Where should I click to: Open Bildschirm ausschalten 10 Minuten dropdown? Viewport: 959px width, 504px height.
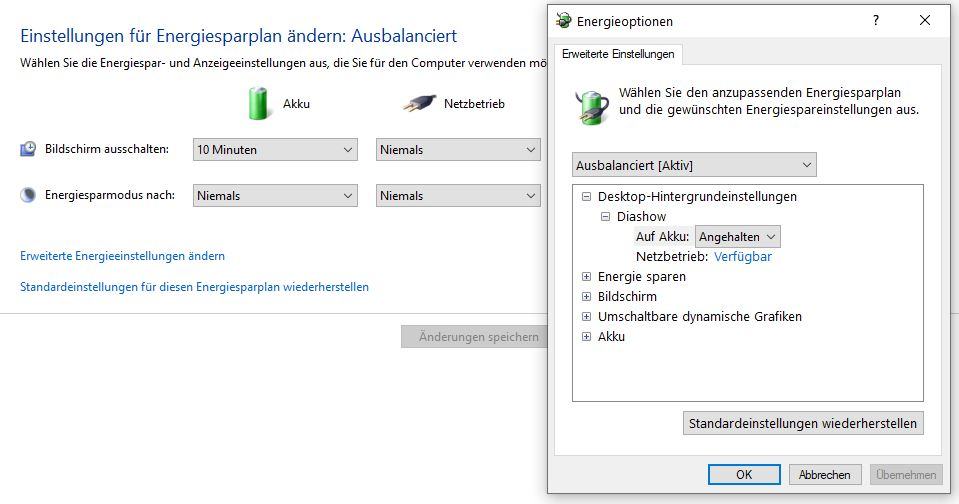tap(275, 150)
